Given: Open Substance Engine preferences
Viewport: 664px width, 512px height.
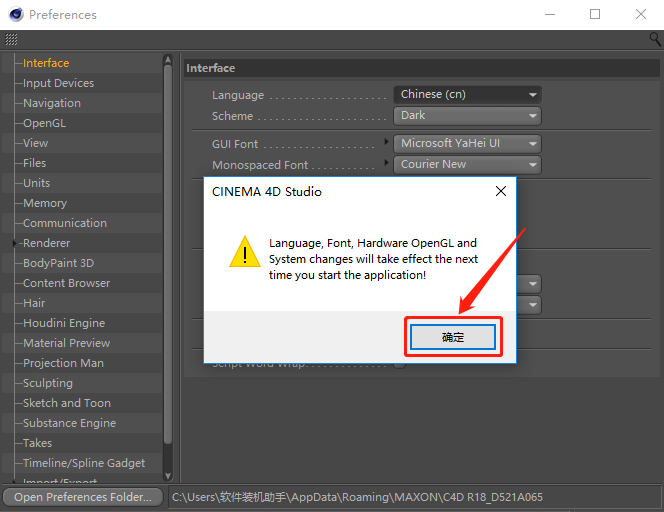Looking at the screenshot, I should 69,423.
